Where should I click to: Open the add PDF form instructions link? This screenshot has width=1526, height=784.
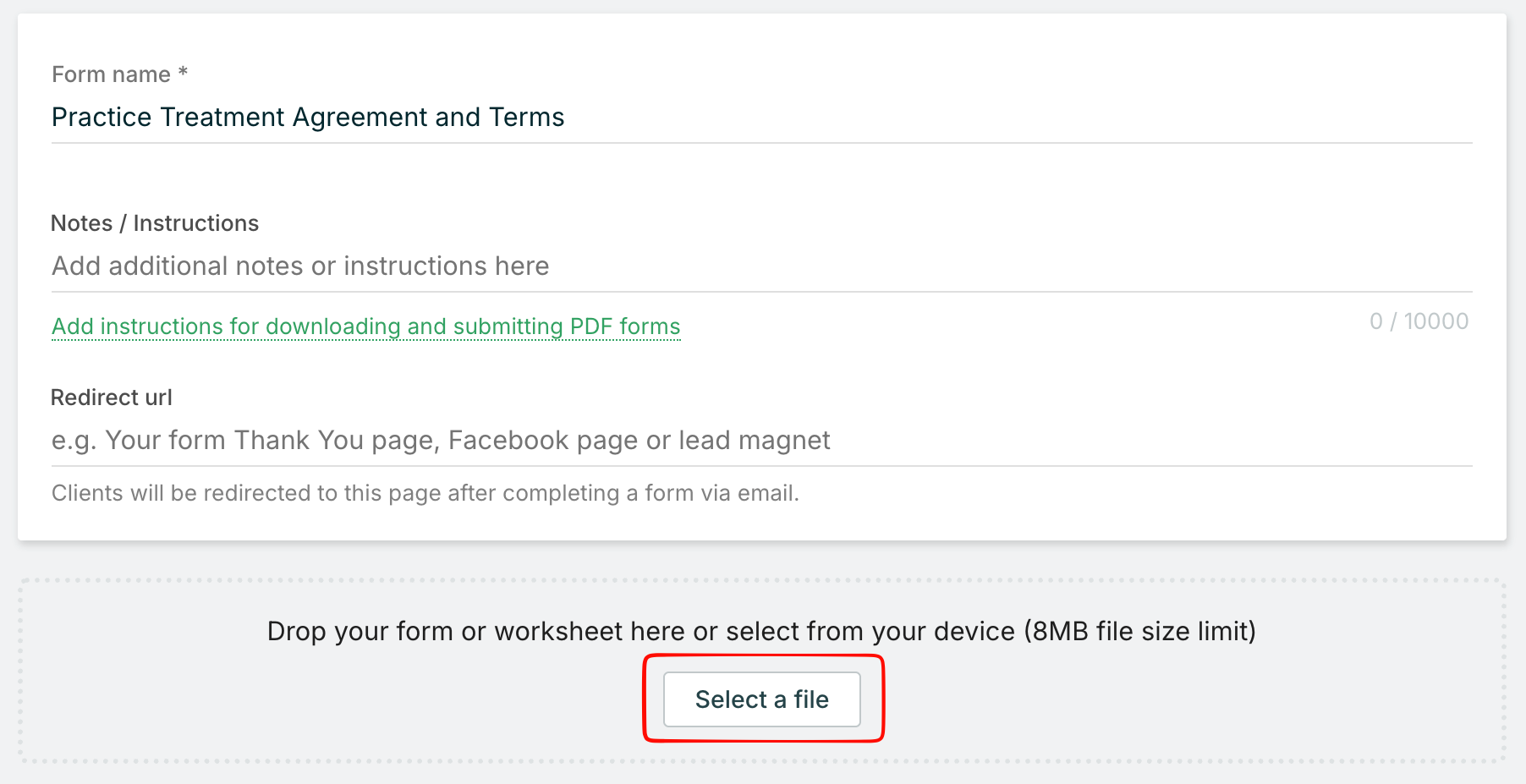(x=365, y=326)
